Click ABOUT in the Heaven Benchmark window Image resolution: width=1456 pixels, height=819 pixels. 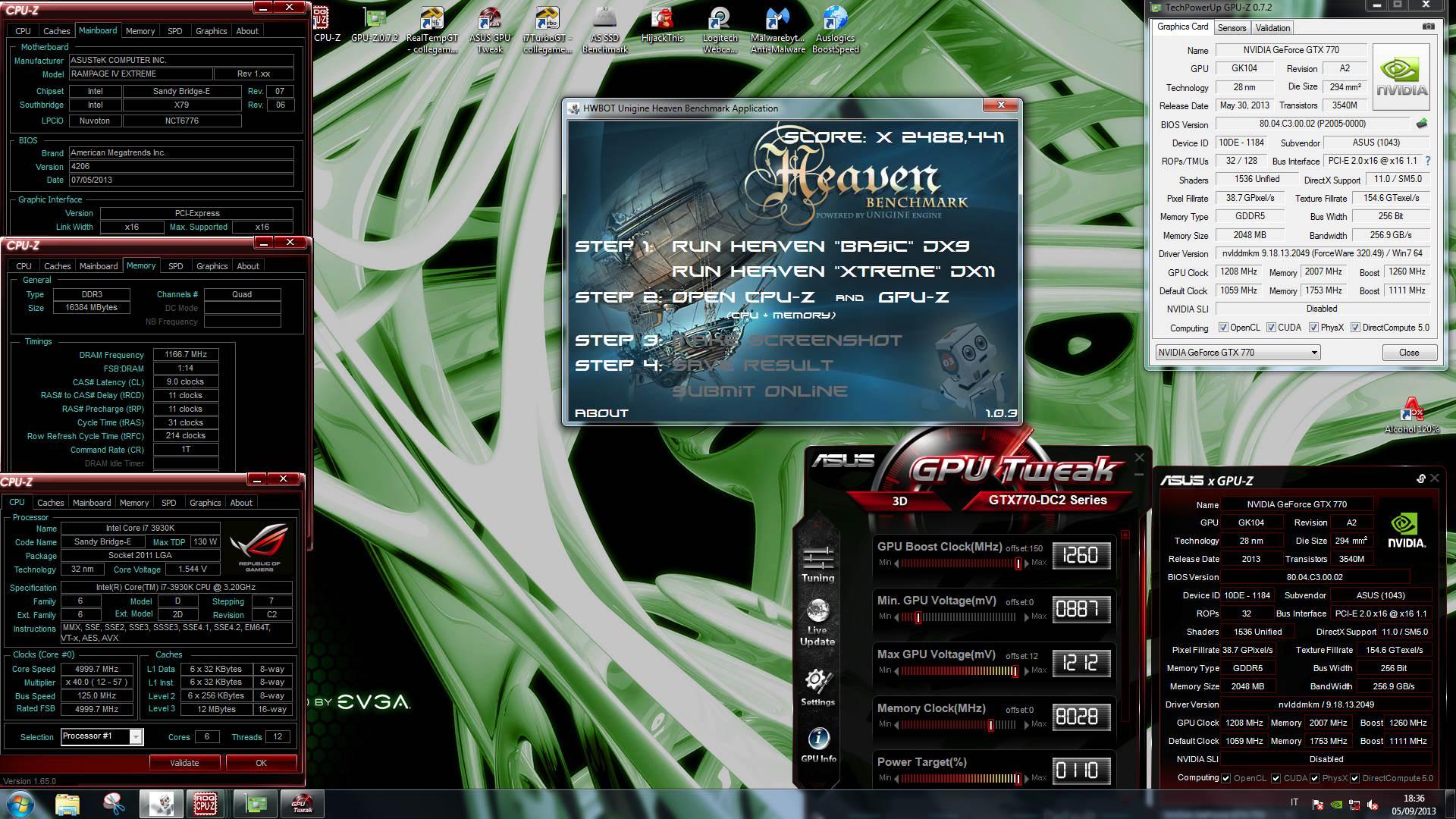601,413
